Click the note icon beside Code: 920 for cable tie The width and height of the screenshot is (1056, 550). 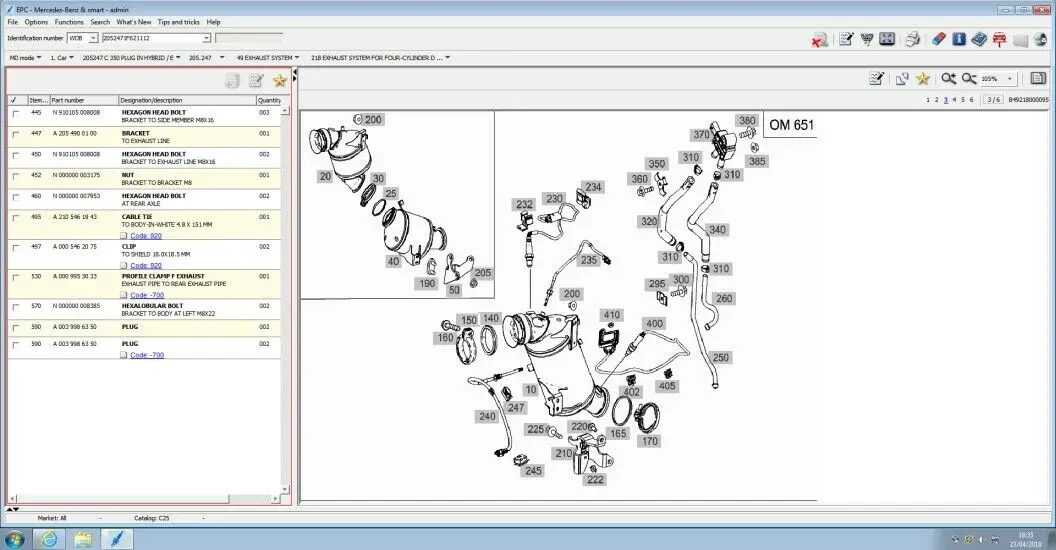124,236
